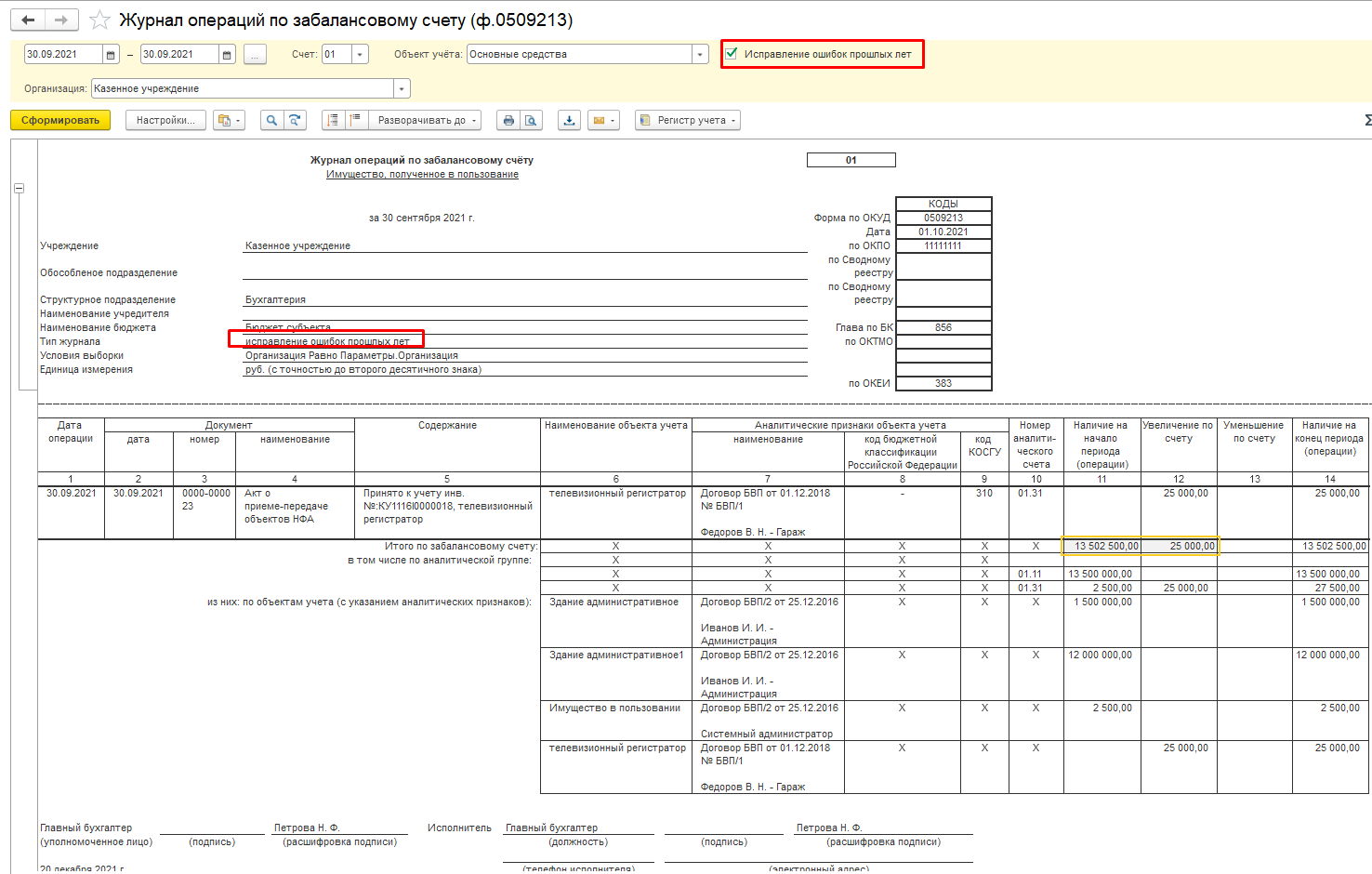1372x874 pixels.
Task: Click the magnifier search icon
Action: 271,120
